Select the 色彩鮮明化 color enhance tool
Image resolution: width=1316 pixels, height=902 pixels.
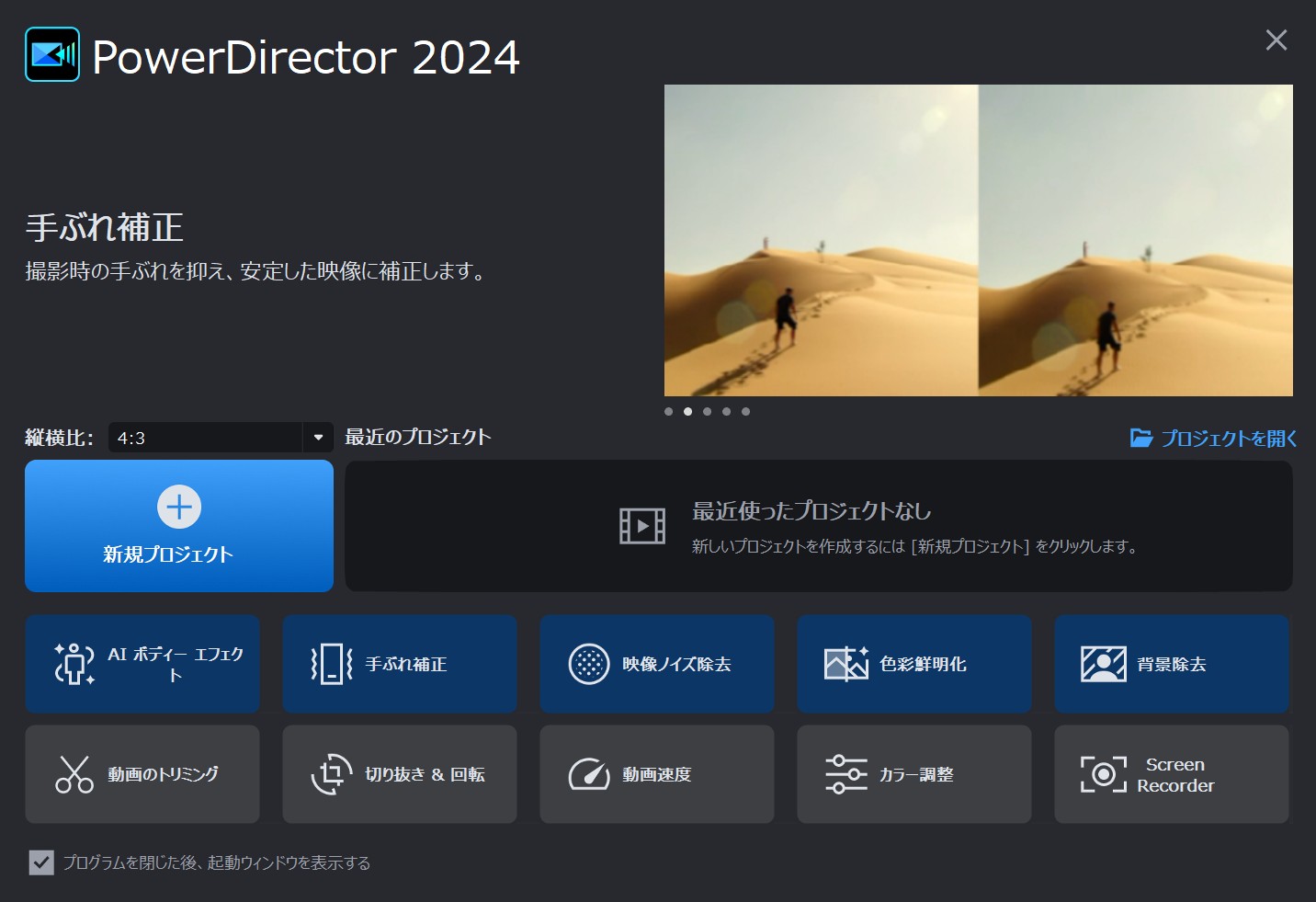(914, 664)
